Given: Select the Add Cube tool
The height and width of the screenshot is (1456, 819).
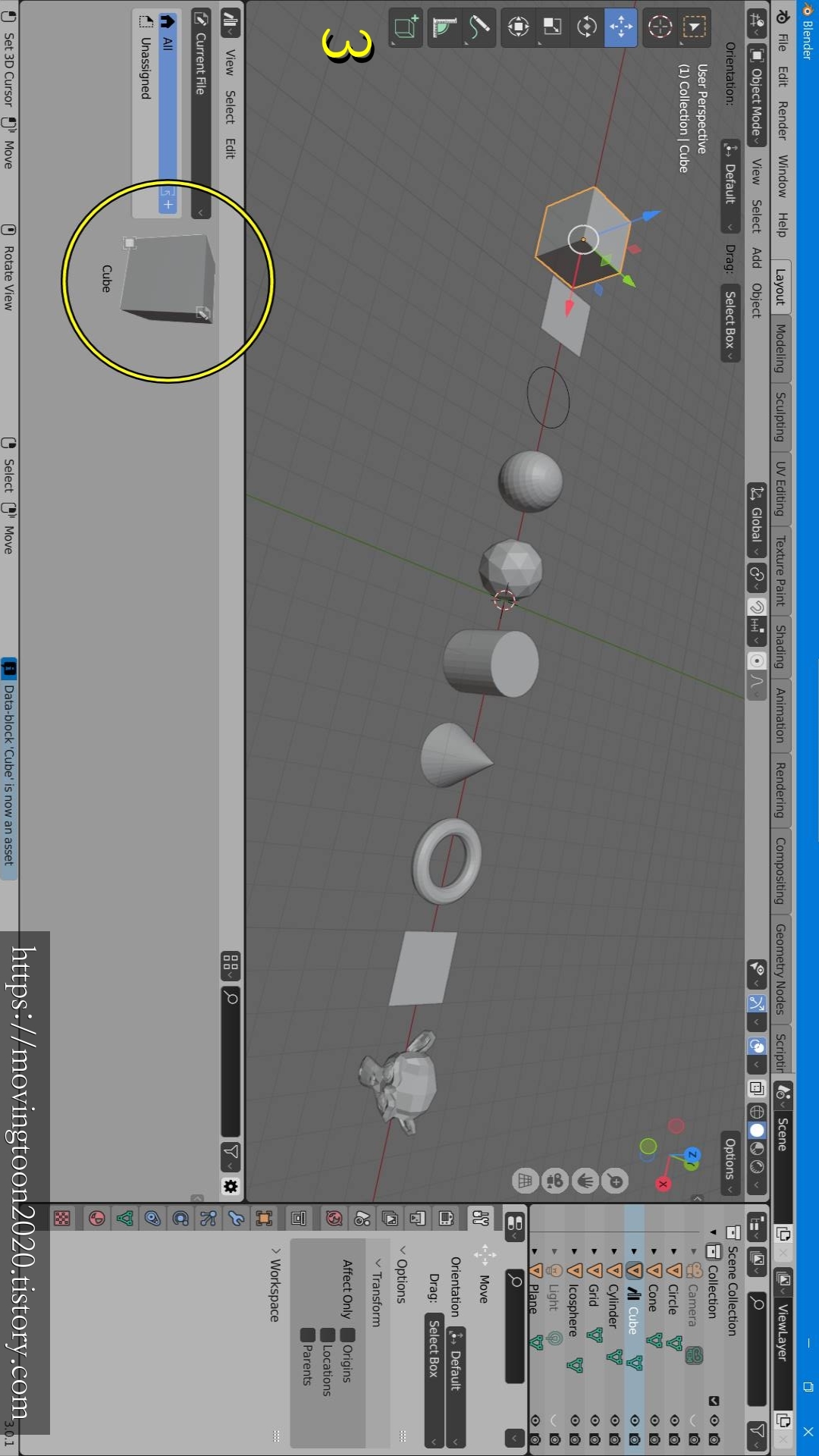Looking at the screenshot, I should click(406, 28).
